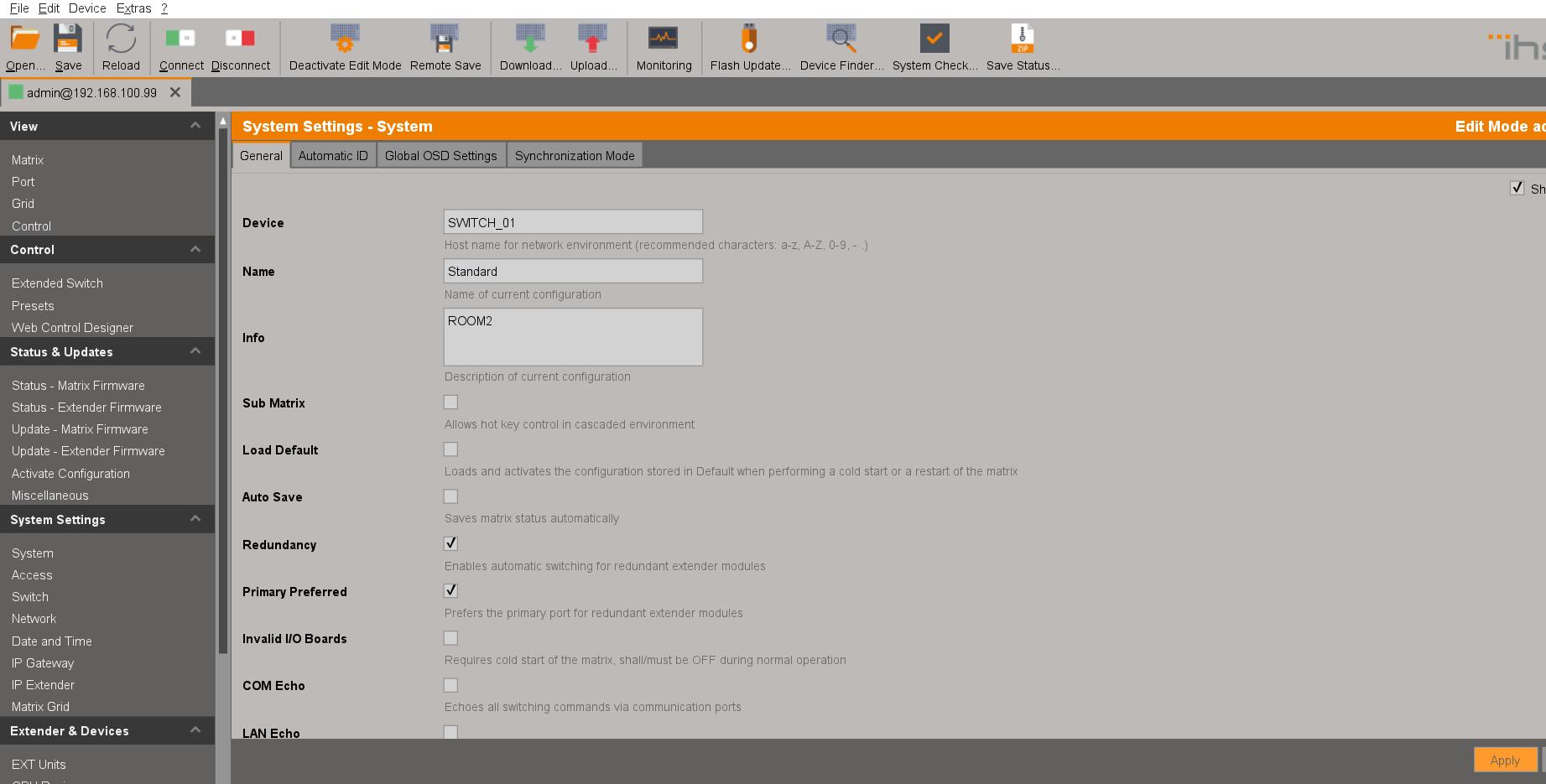Open the Device Finder tool
The image size is (1546, 784).
pyautogui.click(x=841, y=39)
